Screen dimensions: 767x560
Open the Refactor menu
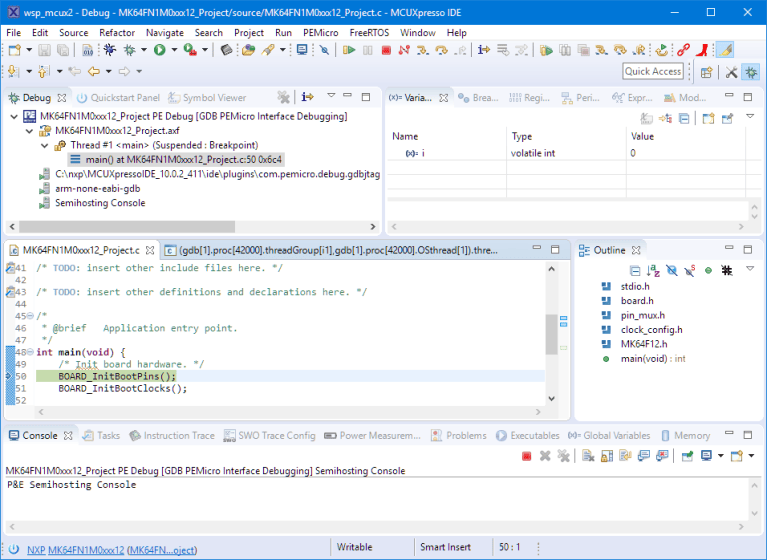pyautogui.click(x=116, y=33)
